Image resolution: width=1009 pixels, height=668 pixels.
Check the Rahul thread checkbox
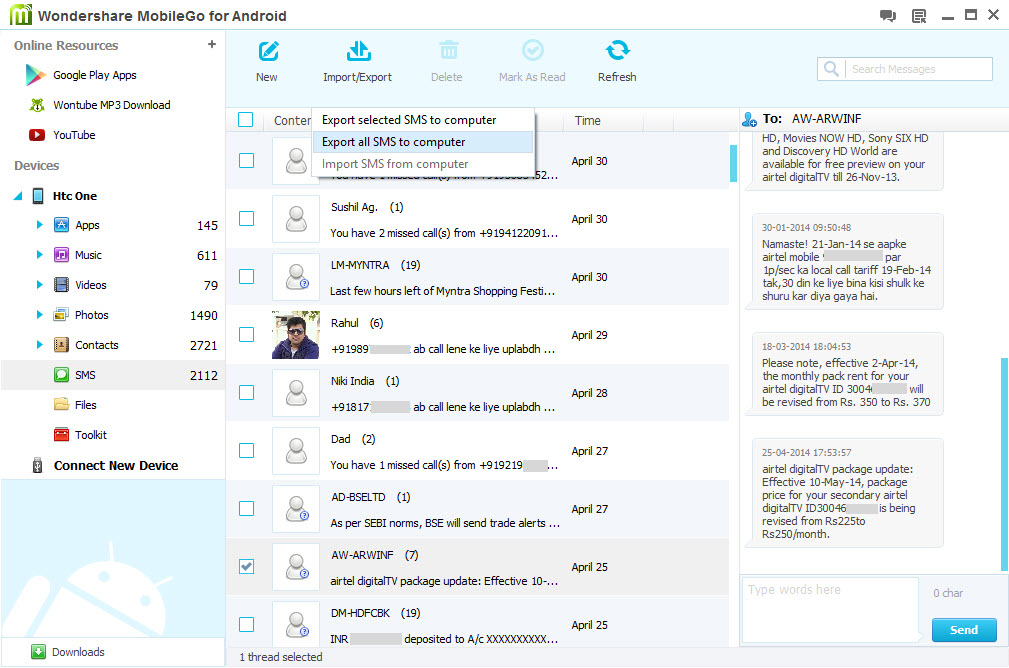pos(246,335)
